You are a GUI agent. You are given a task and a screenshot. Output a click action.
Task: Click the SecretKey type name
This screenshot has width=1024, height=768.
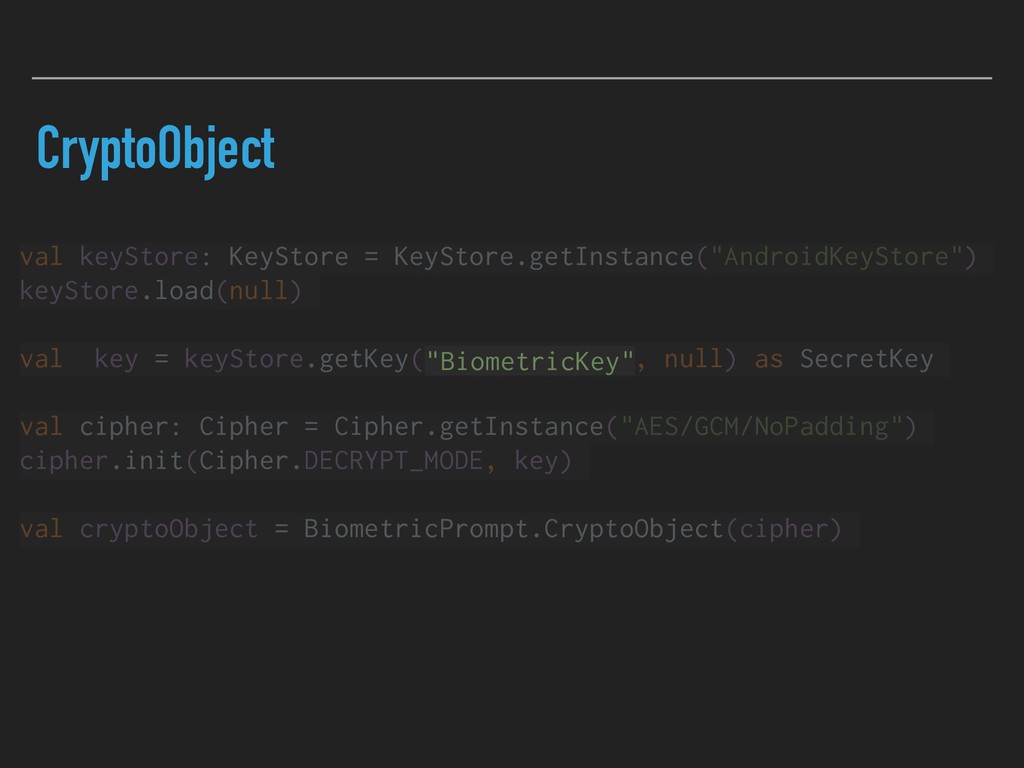(x=866, y=359)
